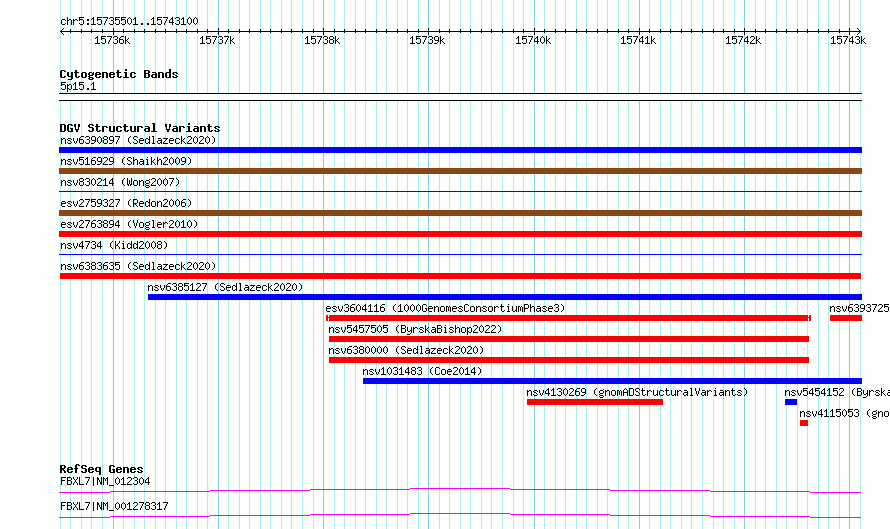Open esv3604116 (1000GenomesConsortiumPhase3) label
This screenshot has height=529, width=890.
[445, 308]
